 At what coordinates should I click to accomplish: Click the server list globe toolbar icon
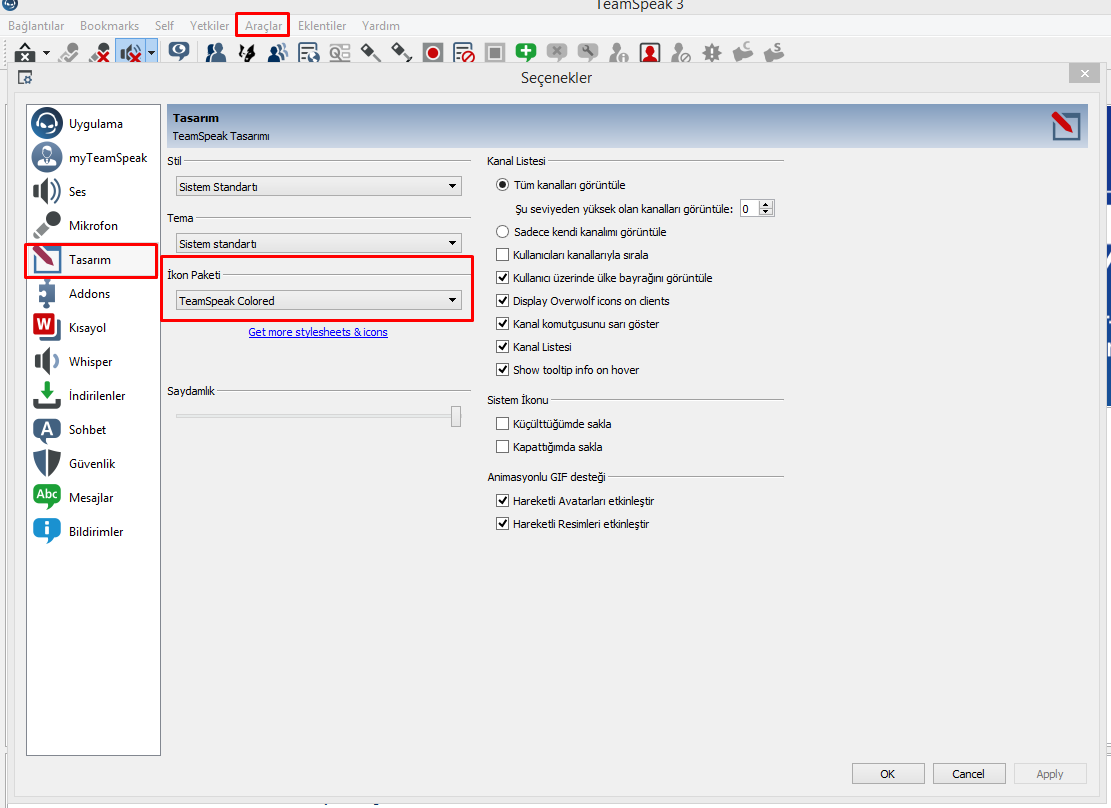309,52
